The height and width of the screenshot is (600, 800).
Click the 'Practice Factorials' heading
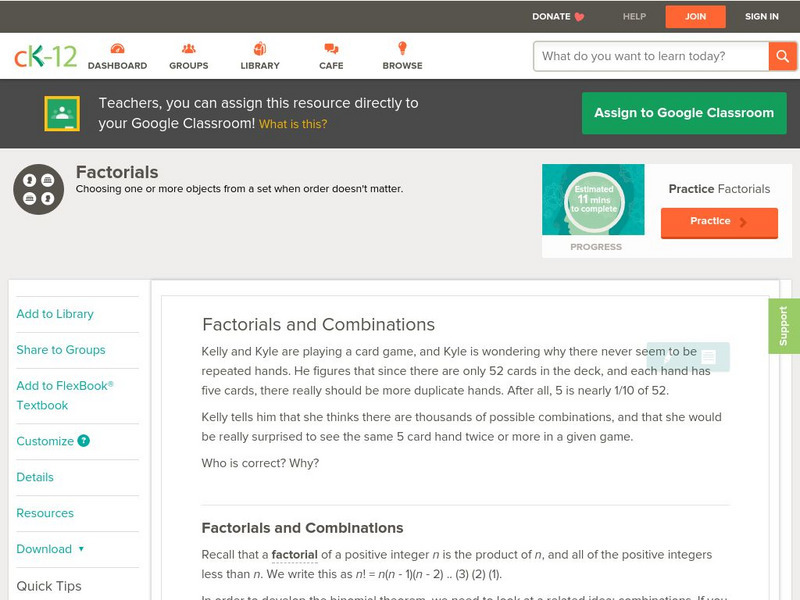tap(719, 189)
